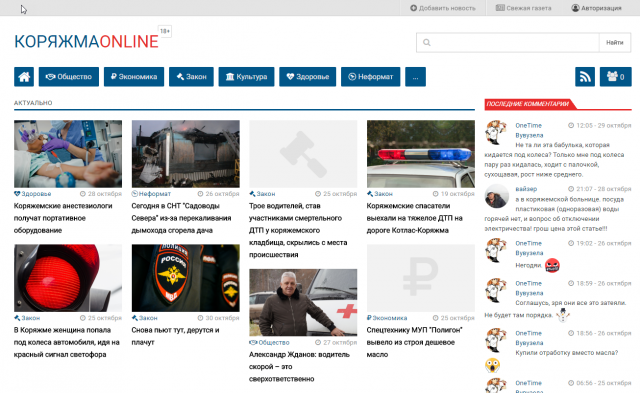Click OneTime's avatar in top comment
The height and width of the screenshot is (393, 640).
pyautogui.click(x=496, y=132)
